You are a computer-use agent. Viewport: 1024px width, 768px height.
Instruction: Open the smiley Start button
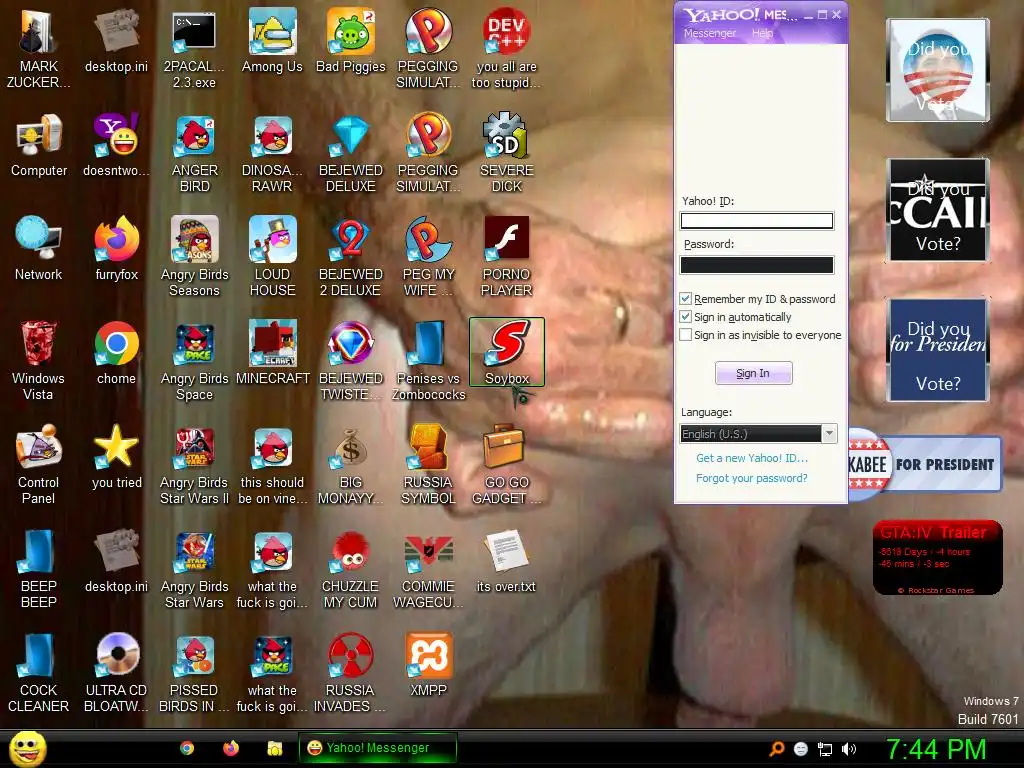click(28, 748)
